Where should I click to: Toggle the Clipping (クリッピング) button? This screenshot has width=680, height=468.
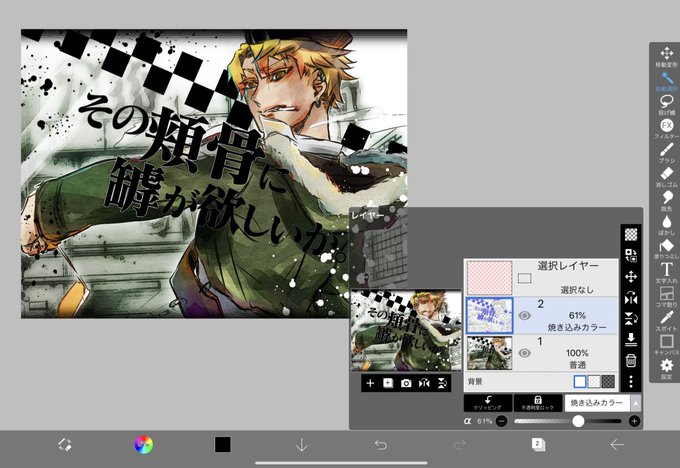tap(488, 403)
